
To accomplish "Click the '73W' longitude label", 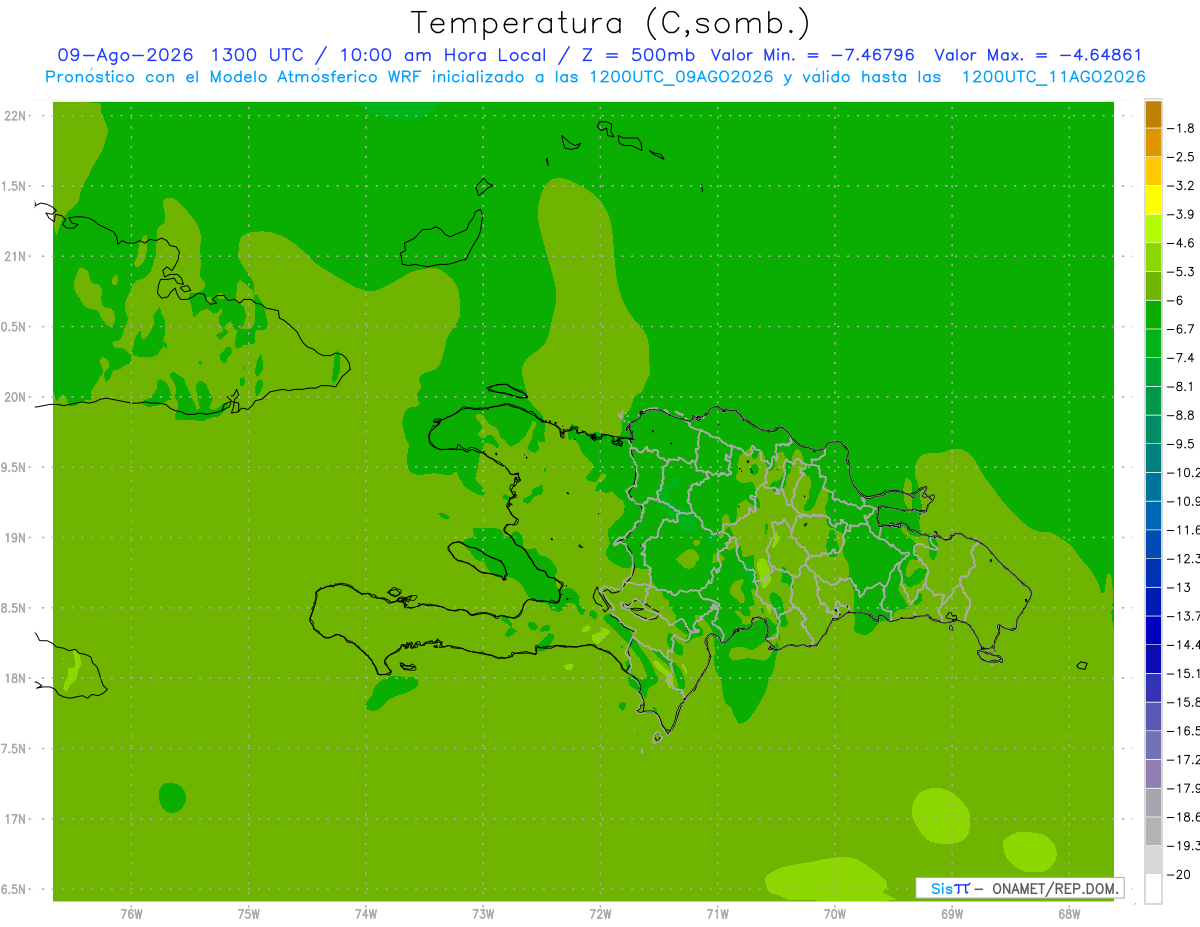I will tap(483, 913).
